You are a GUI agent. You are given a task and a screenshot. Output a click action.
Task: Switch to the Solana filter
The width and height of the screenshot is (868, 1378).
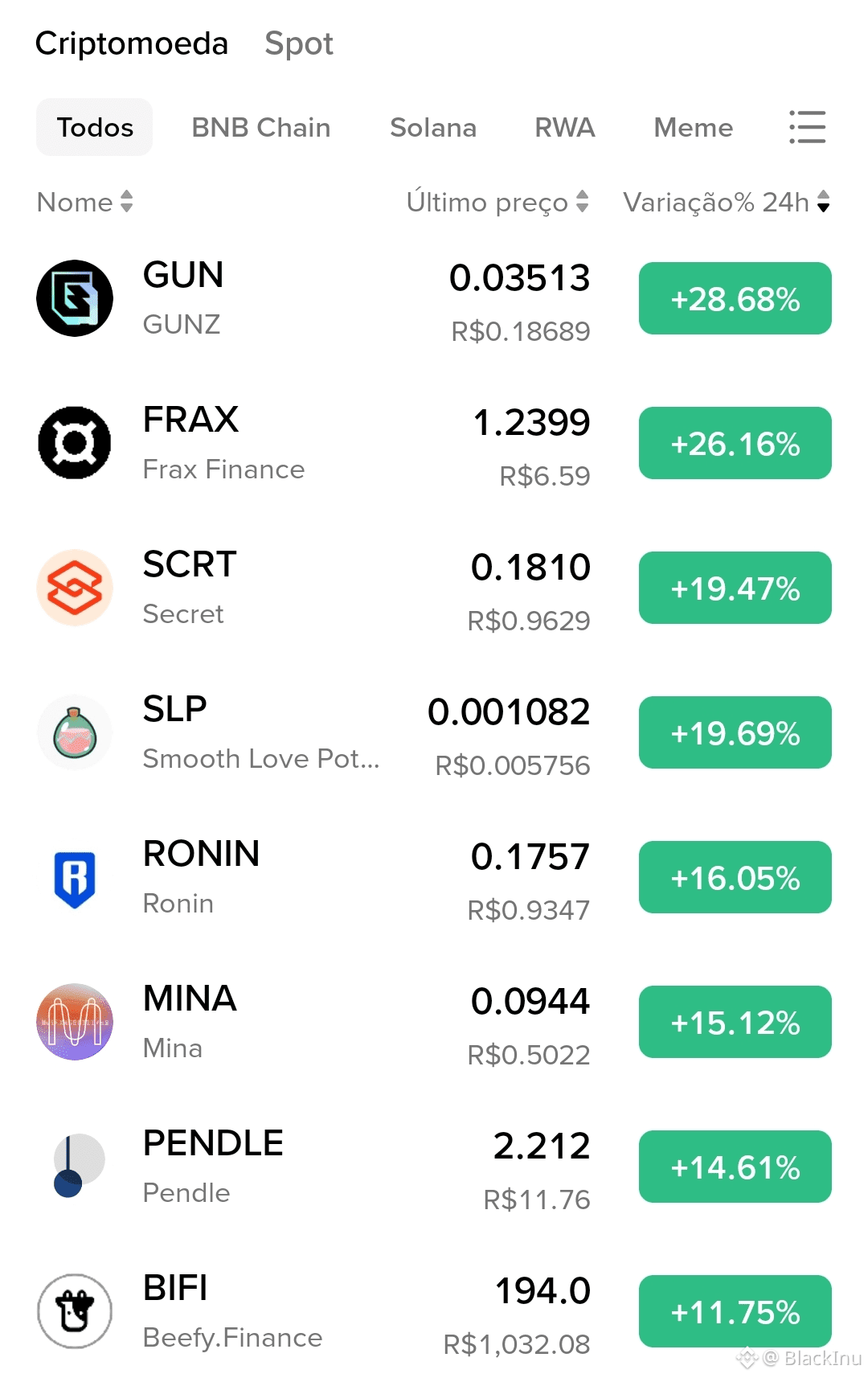[x=433, y=127]
